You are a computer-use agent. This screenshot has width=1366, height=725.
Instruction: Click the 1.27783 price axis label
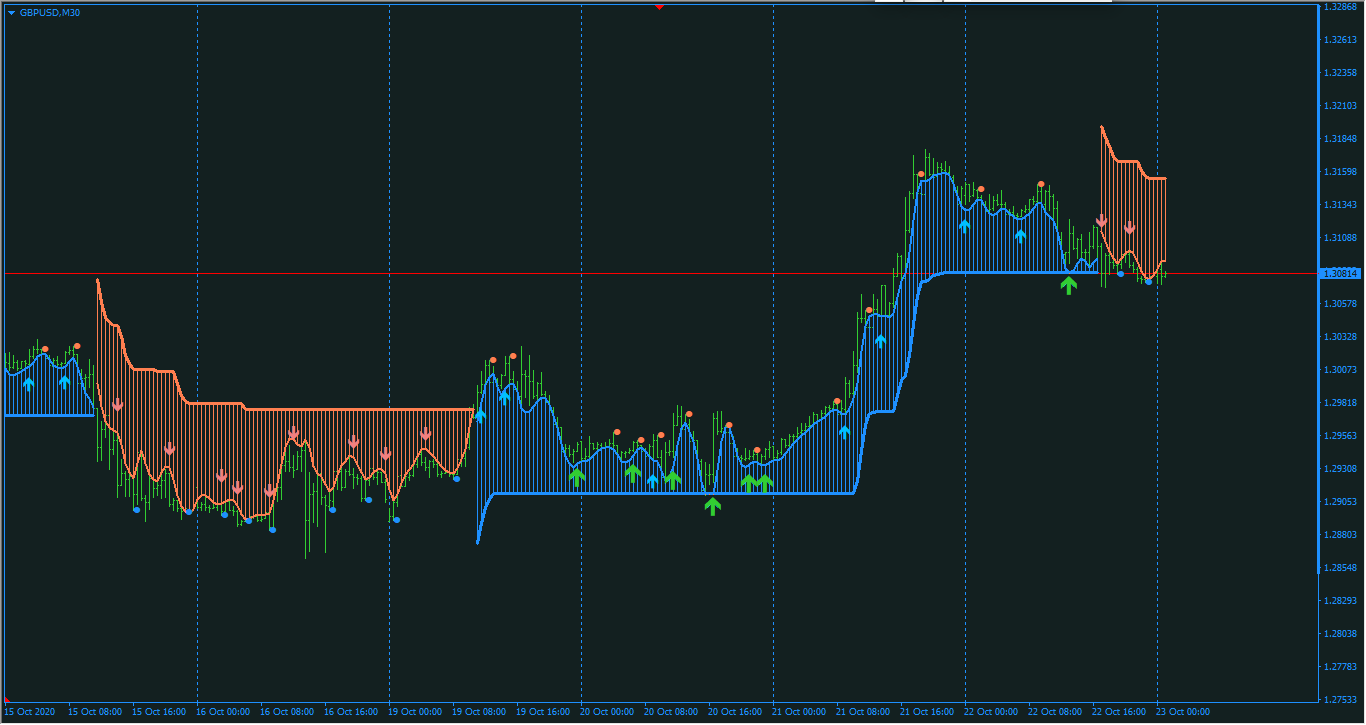click(1339, 667)
